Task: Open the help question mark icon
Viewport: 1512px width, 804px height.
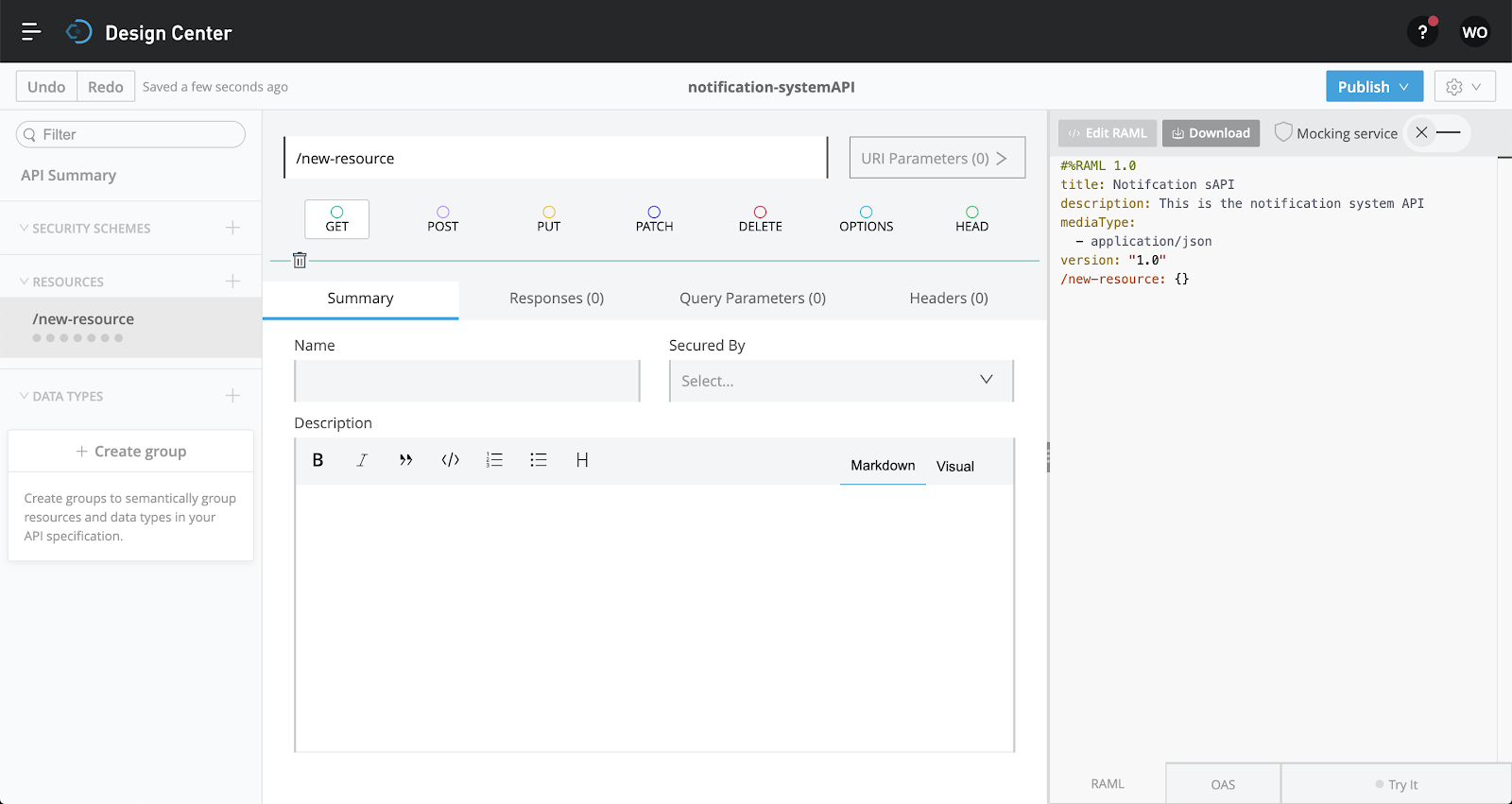Action: (1422, 32)
